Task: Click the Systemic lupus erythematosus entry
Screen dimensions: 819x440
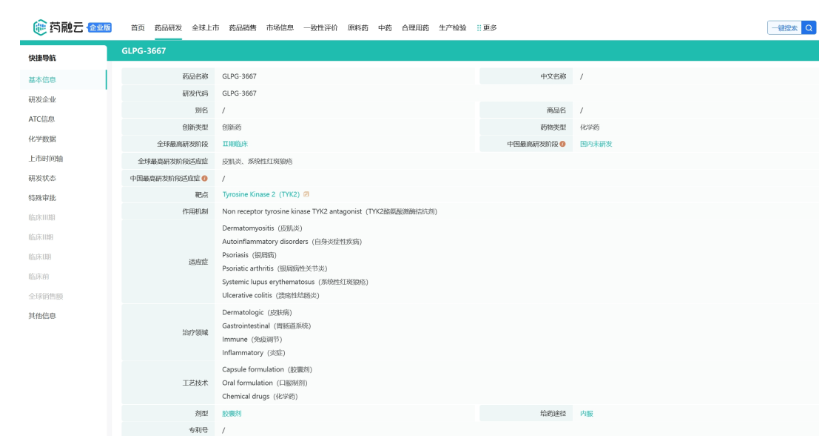Action: point(295,282)
